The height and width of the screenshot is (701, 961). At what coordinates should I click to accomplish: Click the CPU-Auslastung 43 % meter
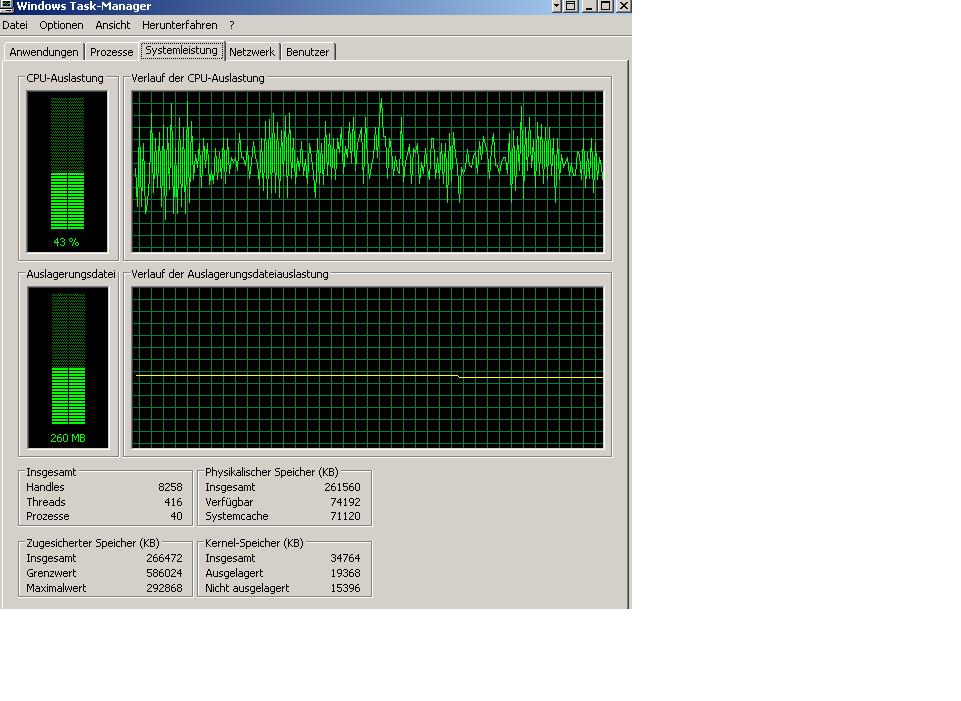tap(67, 172)
